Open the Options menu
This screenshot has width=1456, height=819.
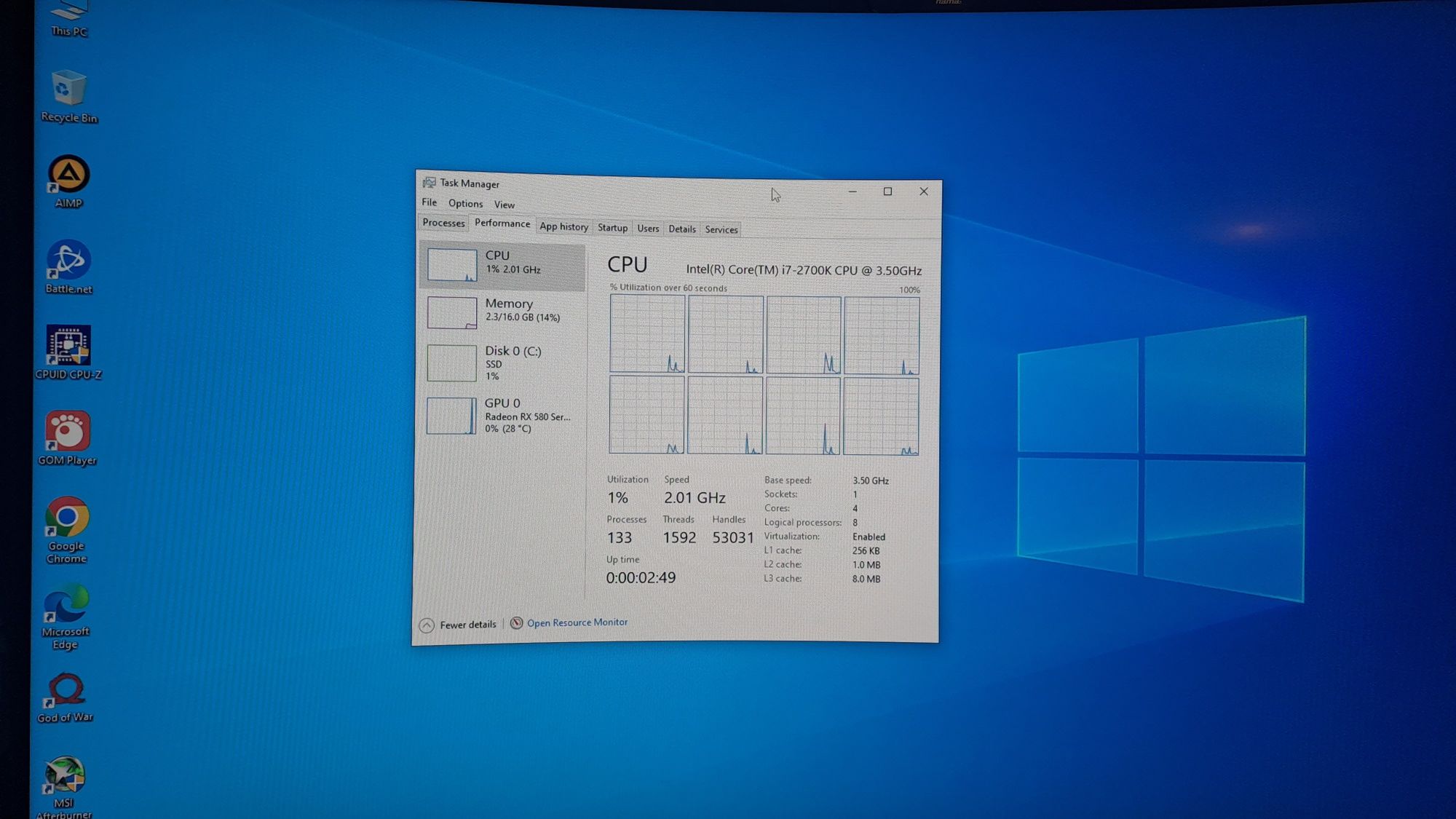coord(465,204)
